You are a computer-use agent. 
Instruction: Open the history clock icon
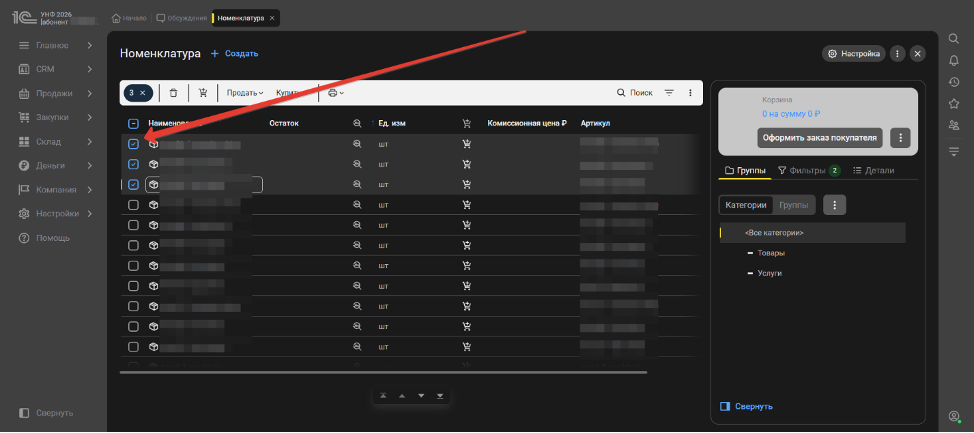pos(953,82)
